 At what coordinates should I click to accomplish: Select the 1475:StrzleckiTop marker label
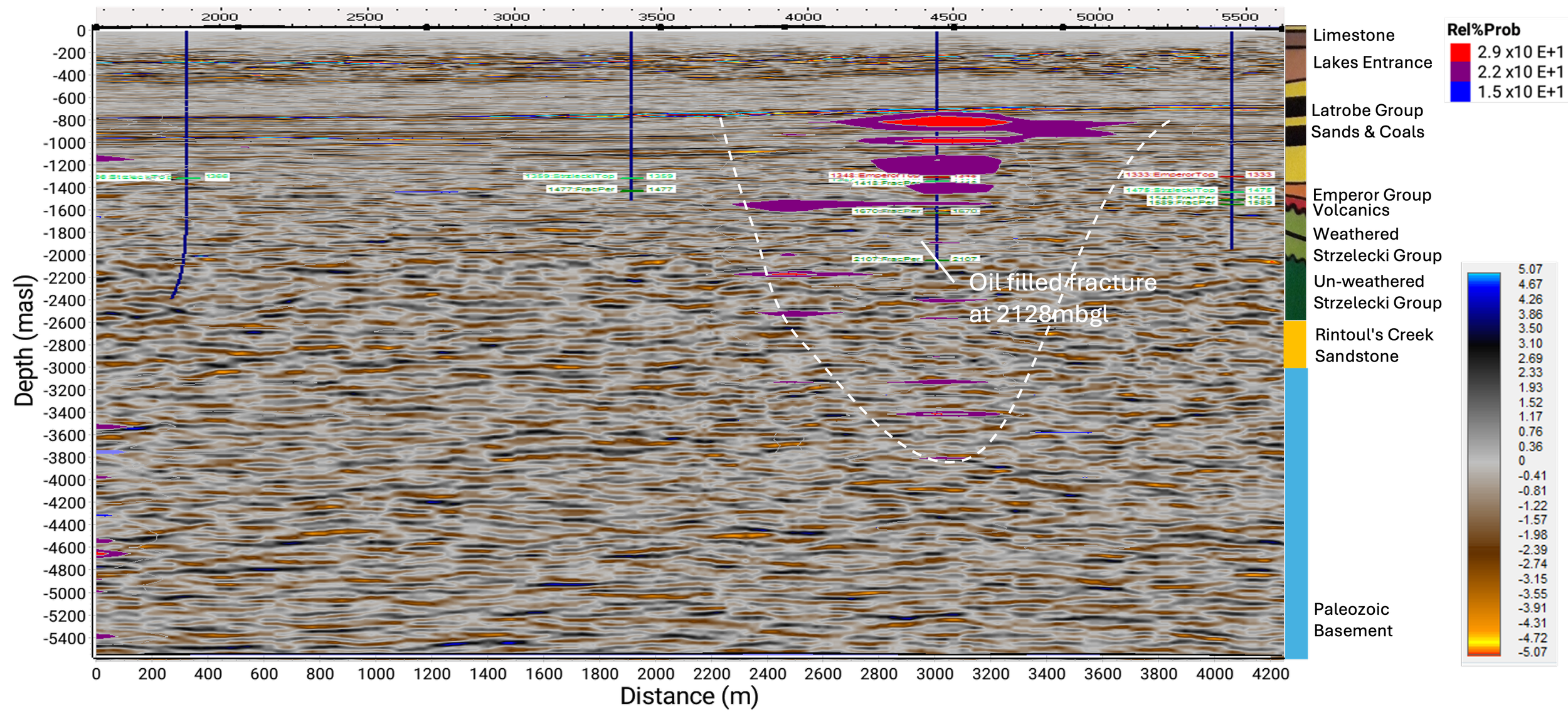tap(1170, 189)
